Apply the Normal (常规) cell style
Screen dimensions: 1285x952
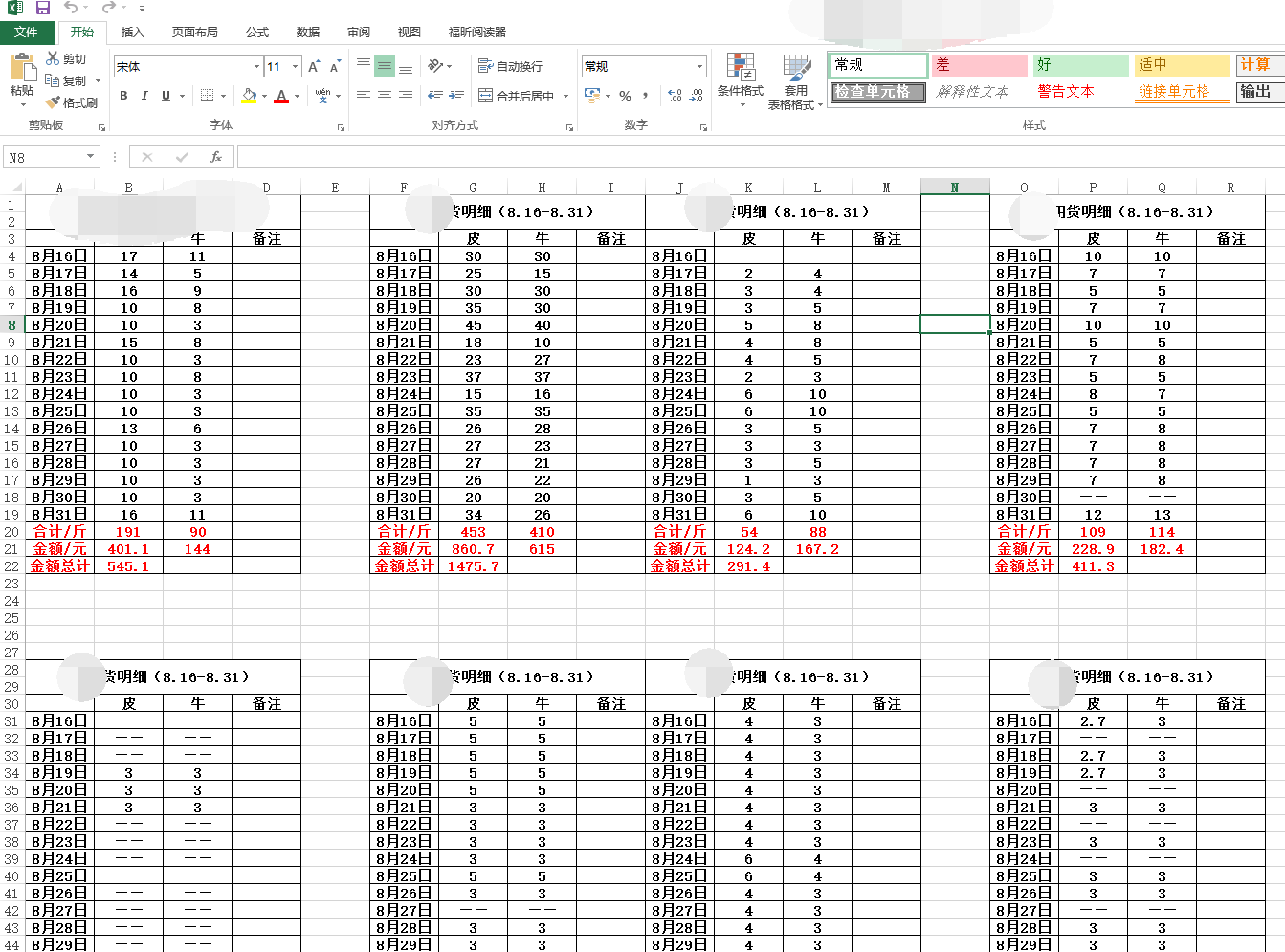[878, 65]
